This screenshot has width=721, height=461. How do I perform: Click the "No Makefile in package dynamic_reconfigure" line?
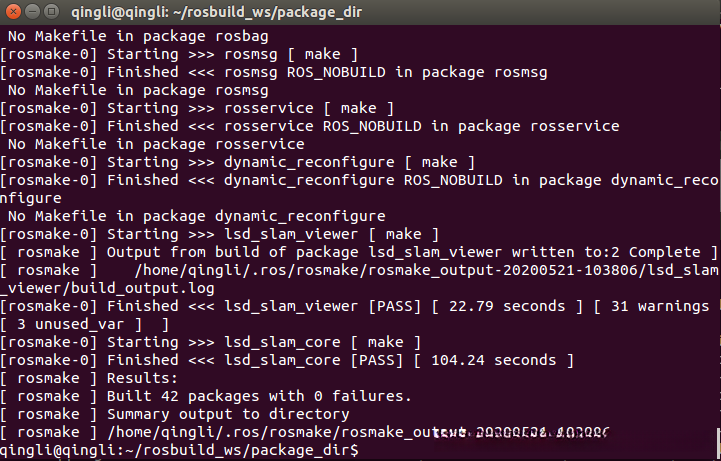tap(195, 216)
